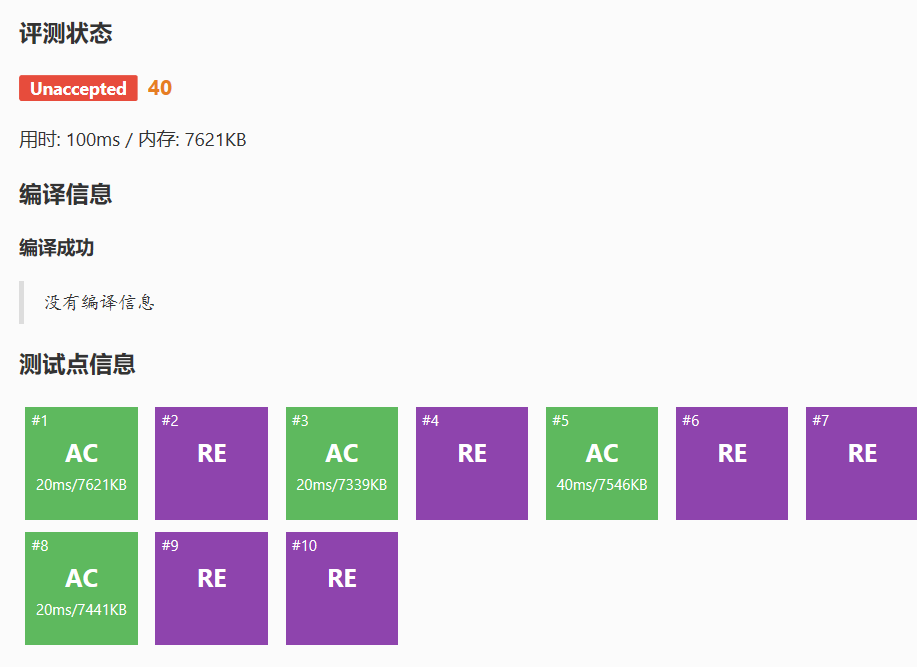Click 40ms/7546KB text in test #5
Screen dimensions: 917x667
coord(601,485)
